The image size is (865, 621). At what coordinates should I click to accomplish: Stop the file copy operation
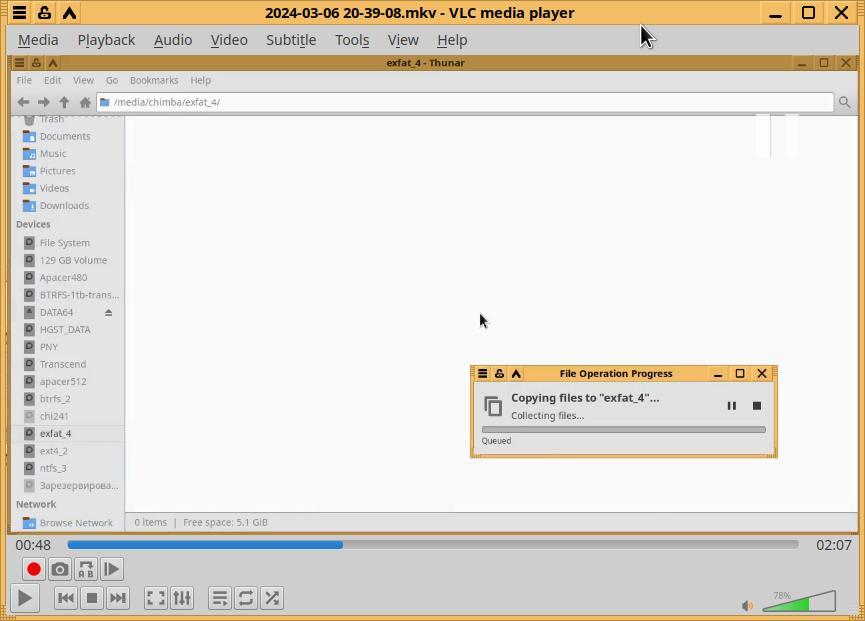[x=757, y=406]
